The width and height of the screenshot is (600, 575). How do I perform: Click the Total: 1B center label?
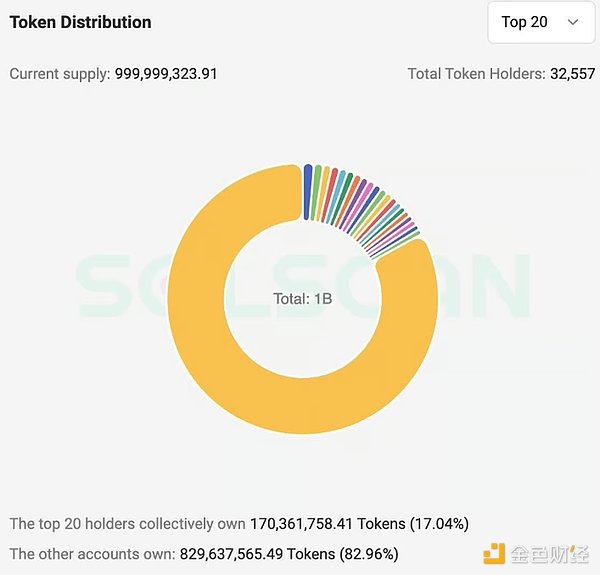pyautogui.click(x=302, y=299)
